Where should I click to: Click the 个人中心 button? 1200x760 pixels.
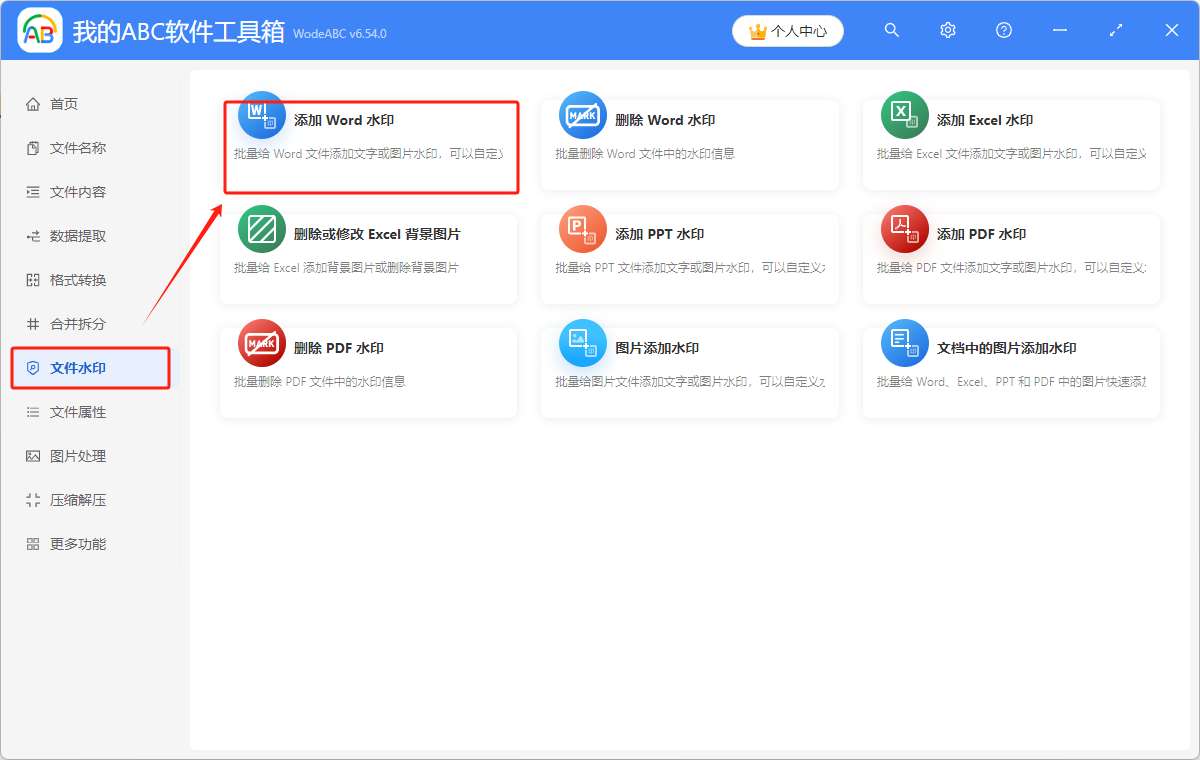pyautogui.click(x=787, y=31)
